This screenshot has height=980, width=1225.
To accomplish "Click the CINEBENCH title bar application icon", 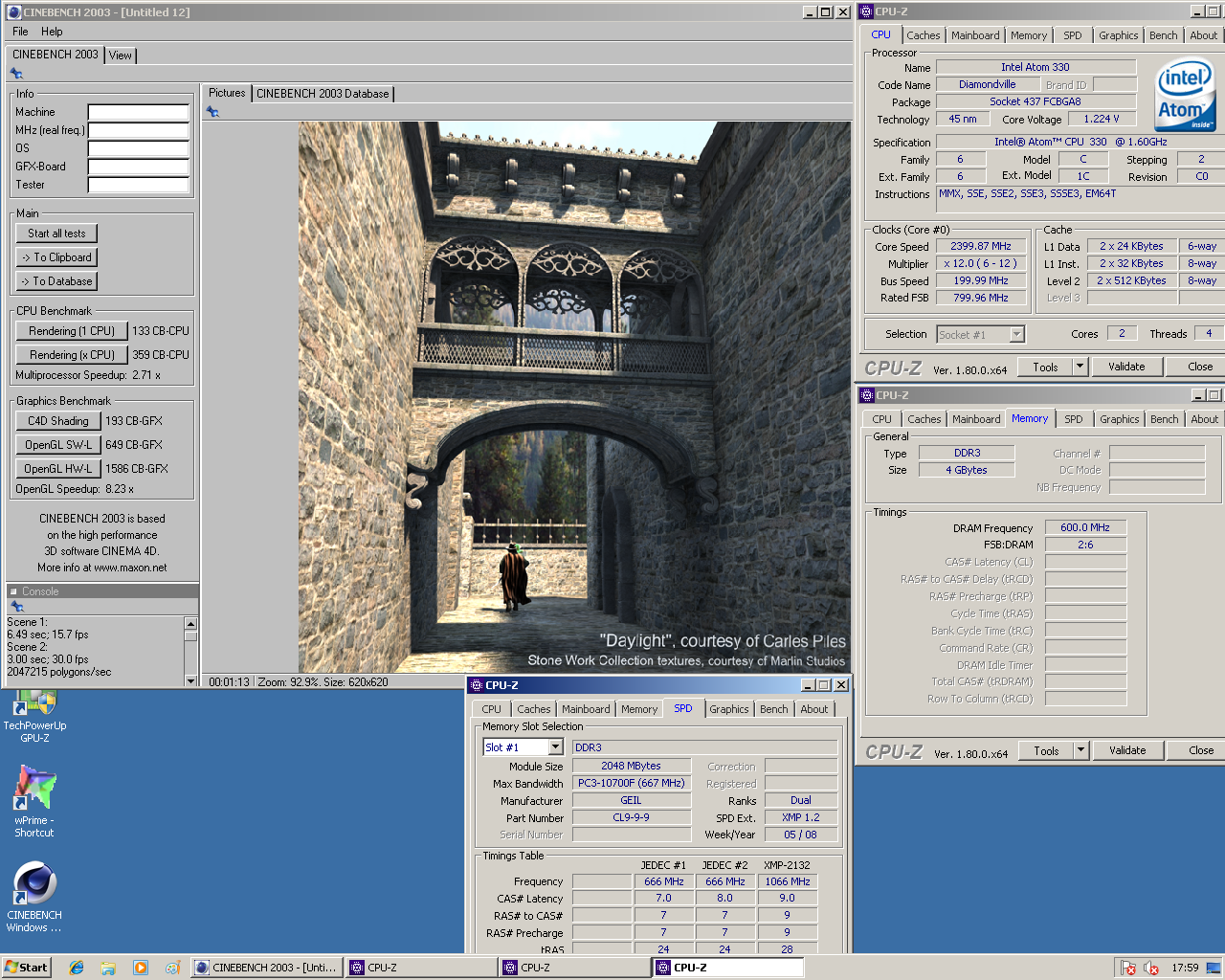I will [x=14, y=12].
